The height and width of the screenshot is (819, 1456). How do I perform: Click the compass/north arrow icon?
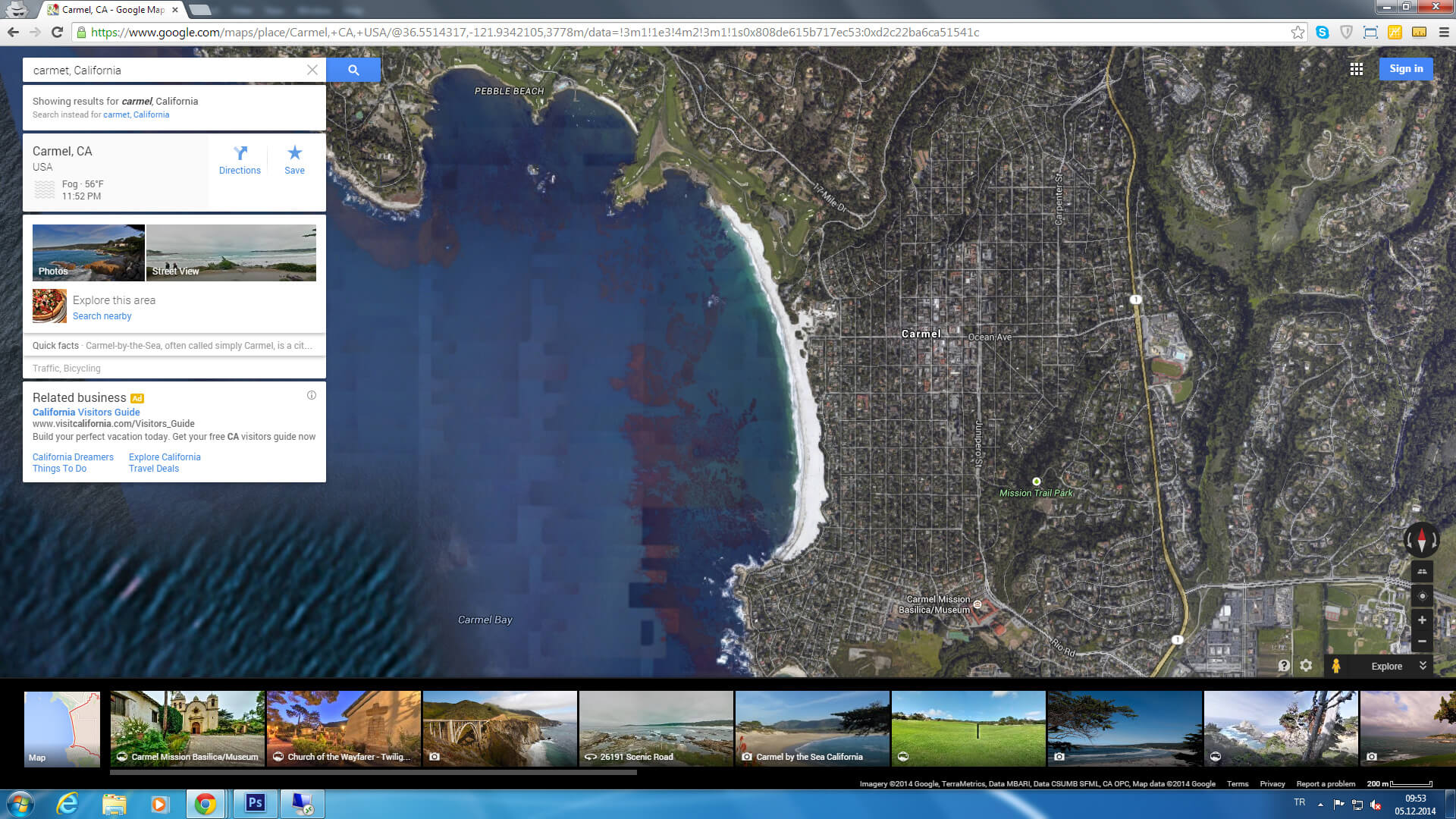1422,540
